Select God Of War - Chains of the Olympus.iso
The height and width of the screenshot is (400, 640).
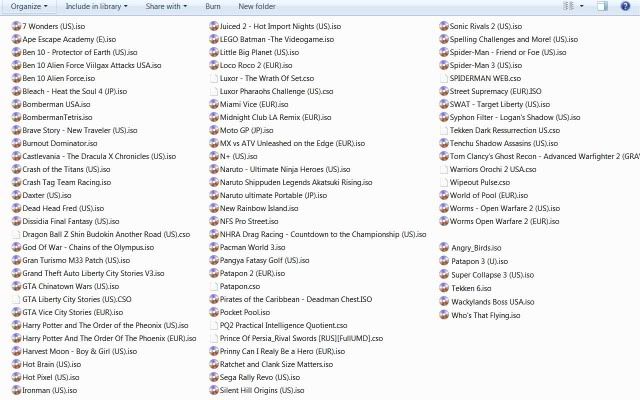coord(88,247)
